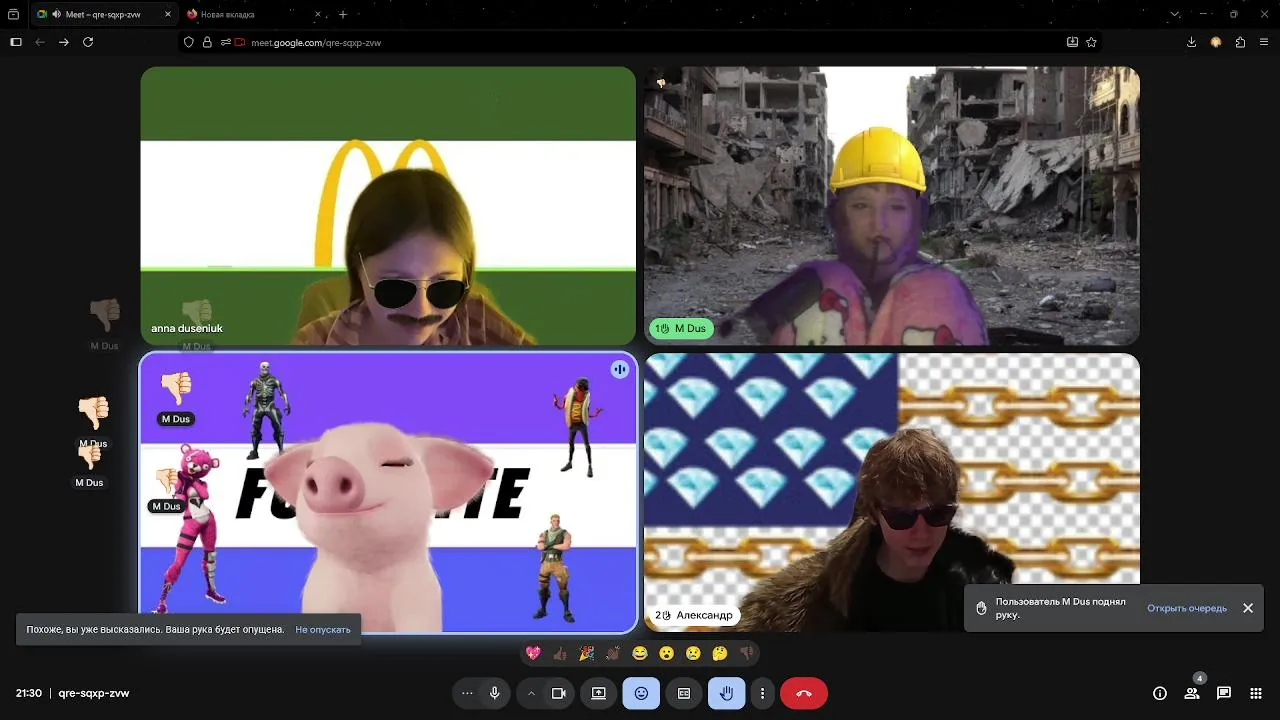Select anna duseniuk's video tile
The width and height of the screenshot is (1280, 720).
pyautogui.click(x=388, y=206)
